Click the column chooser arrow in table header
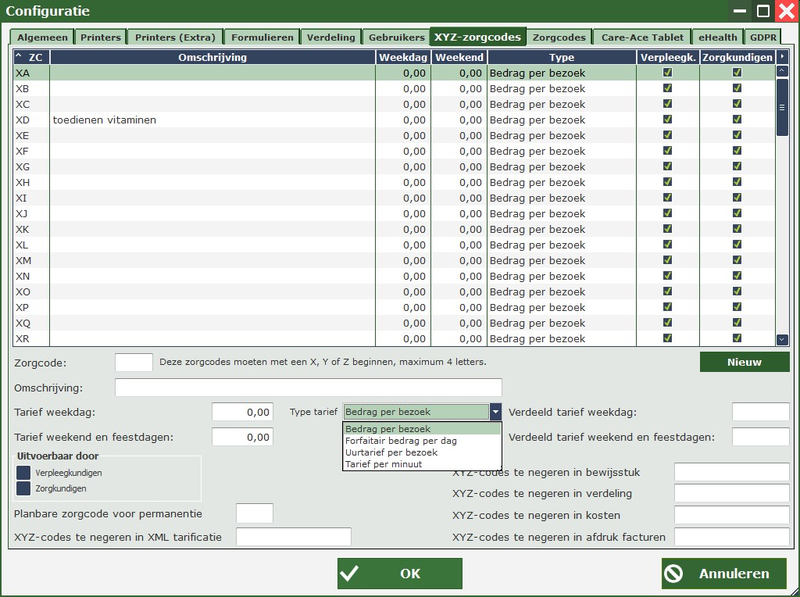The width and height of the screenshot is (800, 597). coord(782,58)
